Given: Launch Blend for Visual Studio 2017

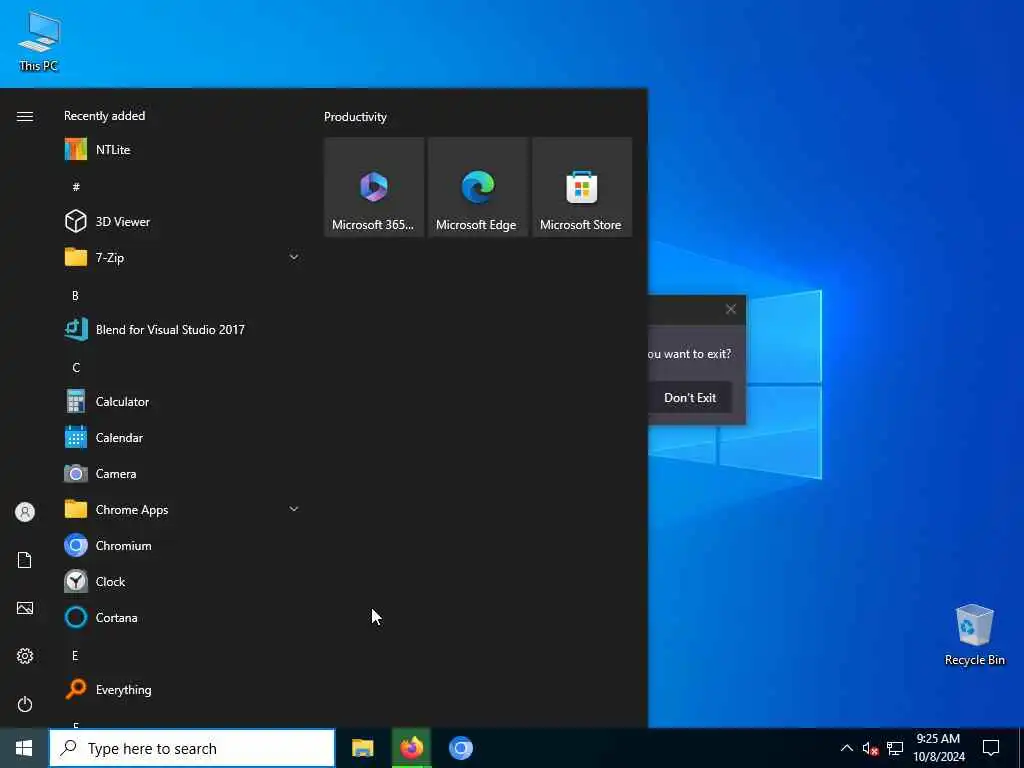Looking at the screenshot, I should coord(182,329).
